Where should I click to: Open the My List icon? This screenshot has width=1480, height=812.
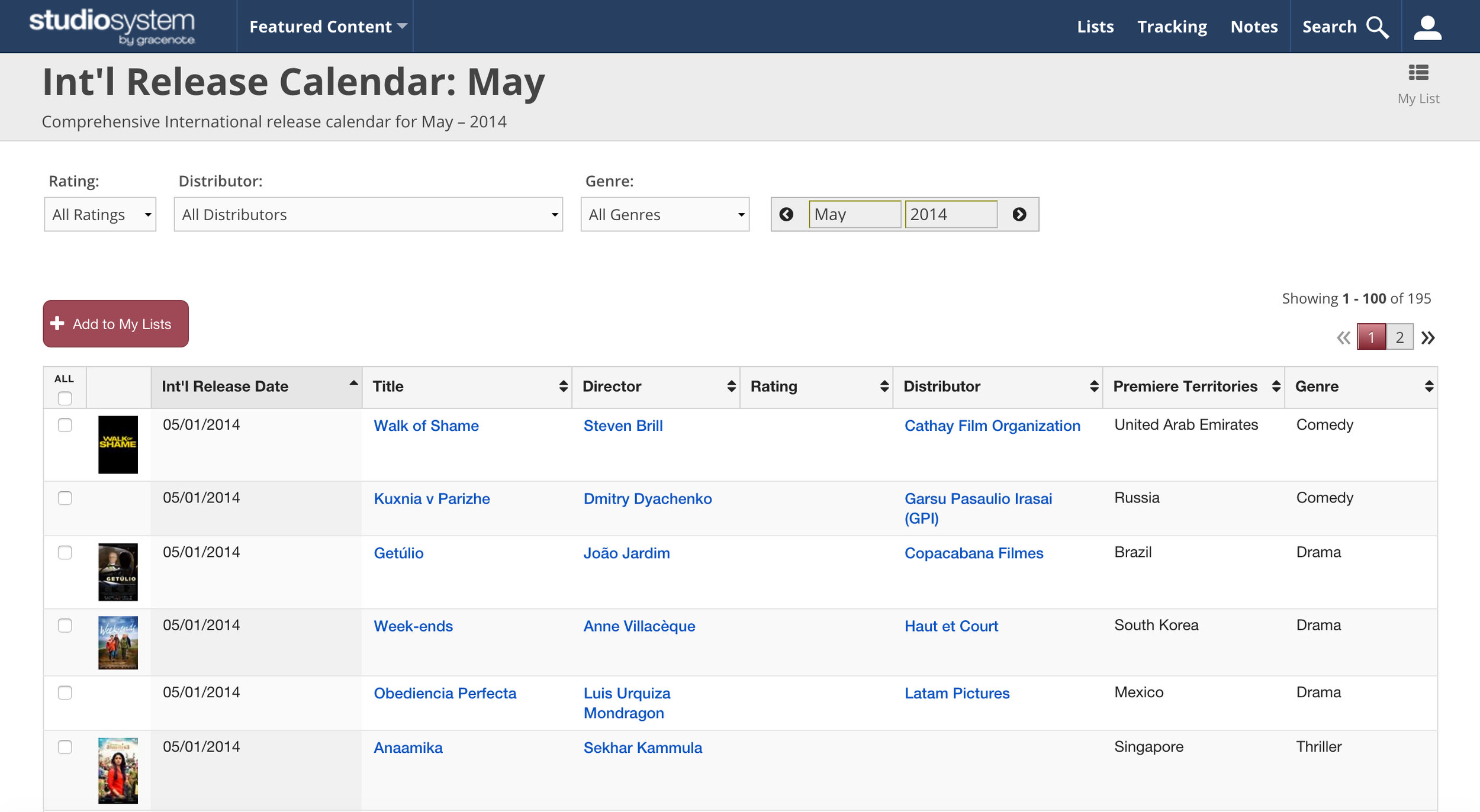coord(1418,73)
